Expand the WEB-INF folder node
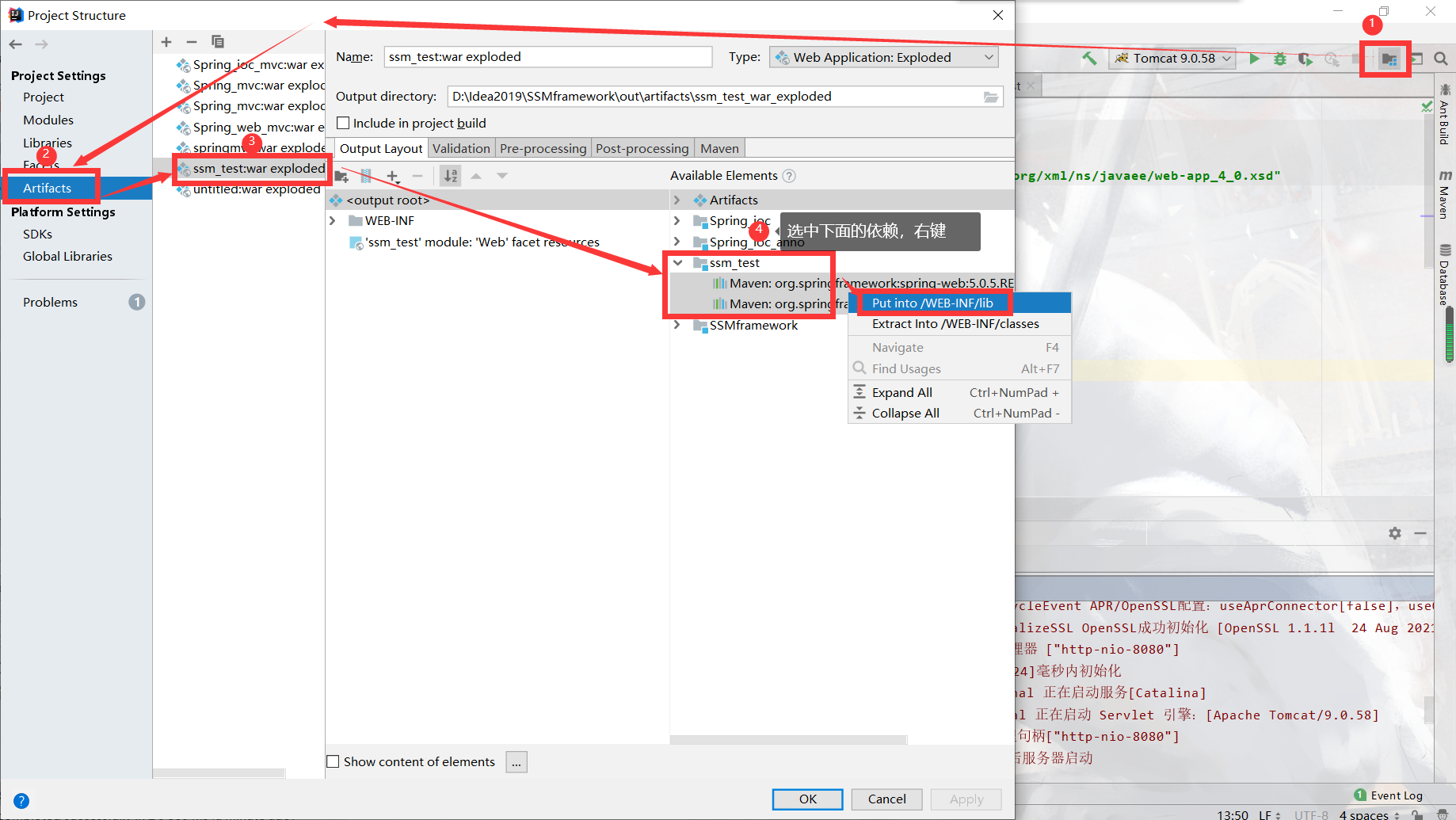Screen dimensions: 1456x820 [x=333, y=221]
